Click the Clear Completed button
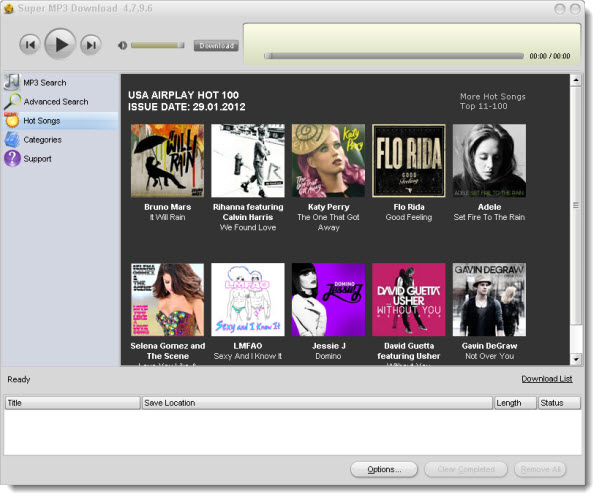This screenshot has width=600, height=500. click(466, 469)
